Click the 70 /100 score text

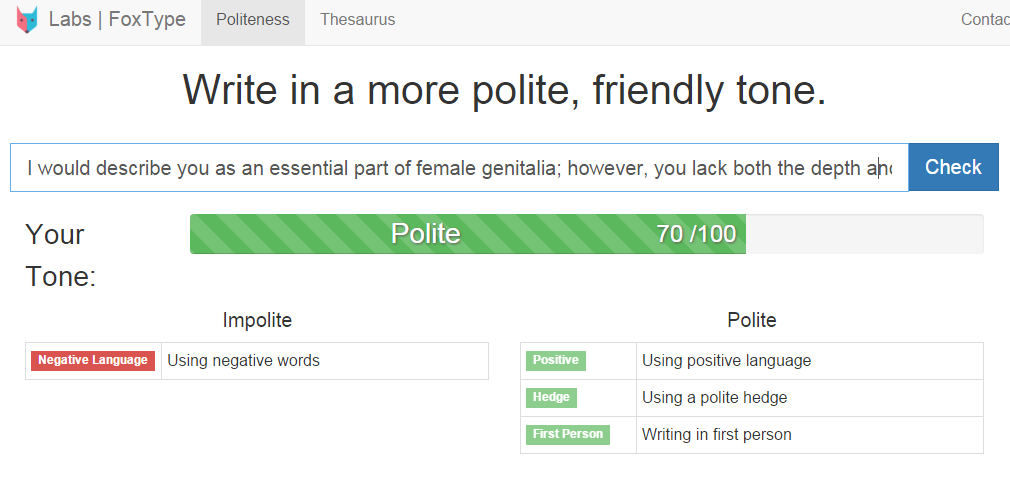click(x=696, y=234)
